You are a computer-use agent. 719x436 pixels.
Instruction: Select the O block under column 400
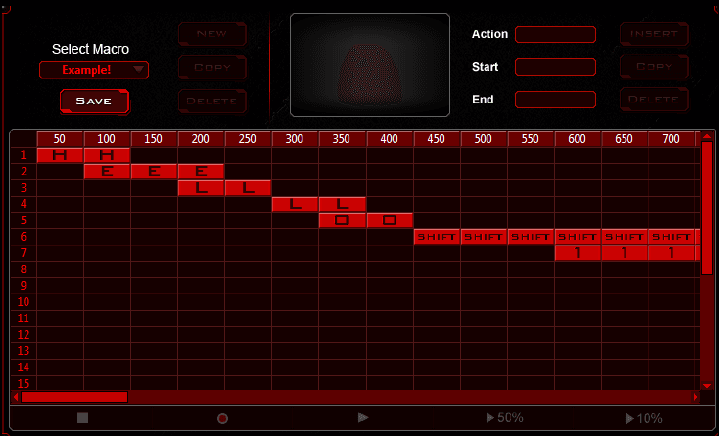389,220
